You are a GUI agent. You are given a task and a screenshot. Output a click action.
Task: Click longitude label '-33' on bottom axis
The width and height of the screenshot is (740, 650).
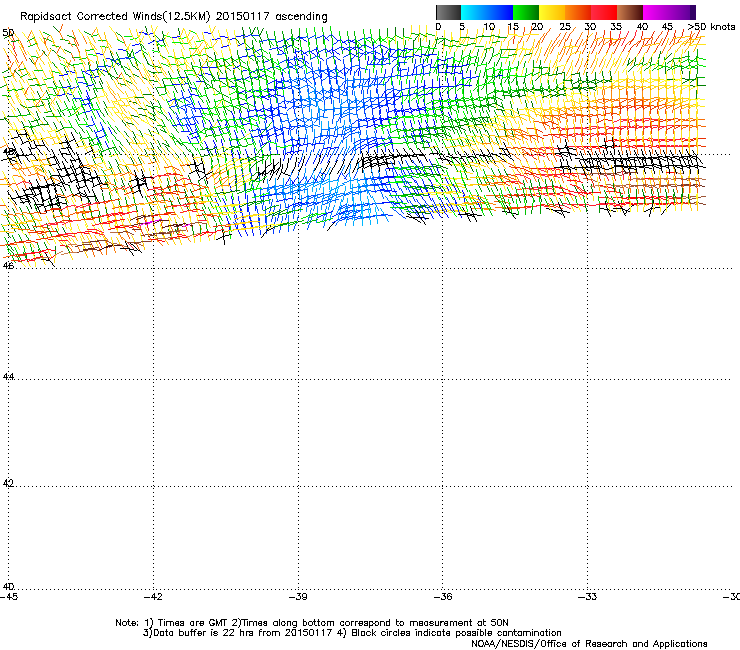pyautogui.click(x=588, y=597)
